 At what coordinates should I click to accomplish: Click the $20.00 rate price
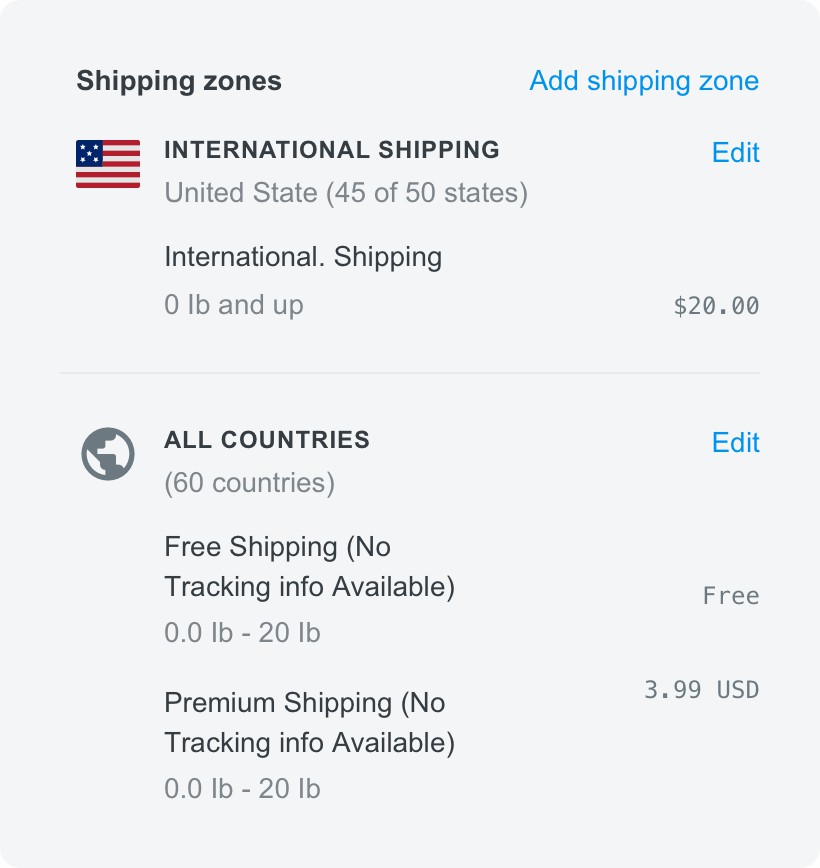[716, 306]
